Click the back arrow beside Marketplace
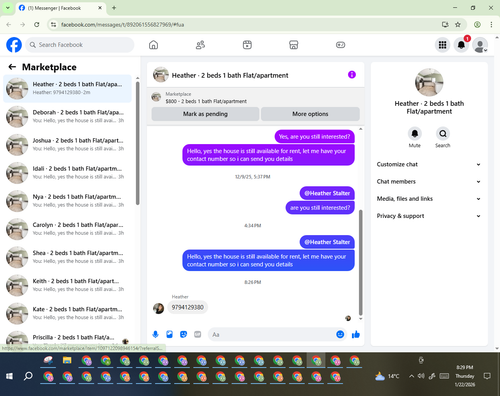 point(12,67)
